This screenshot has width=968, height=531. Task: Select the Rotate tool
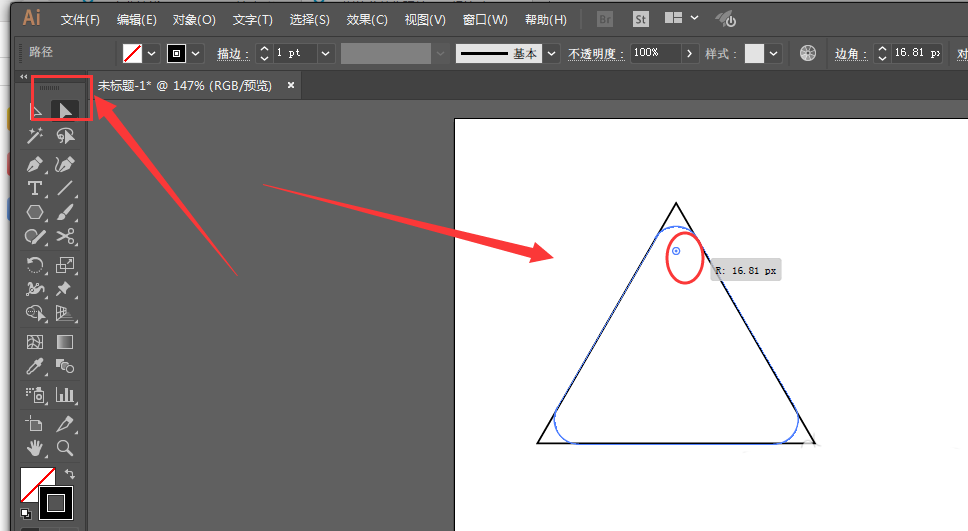tap(35, 265)
